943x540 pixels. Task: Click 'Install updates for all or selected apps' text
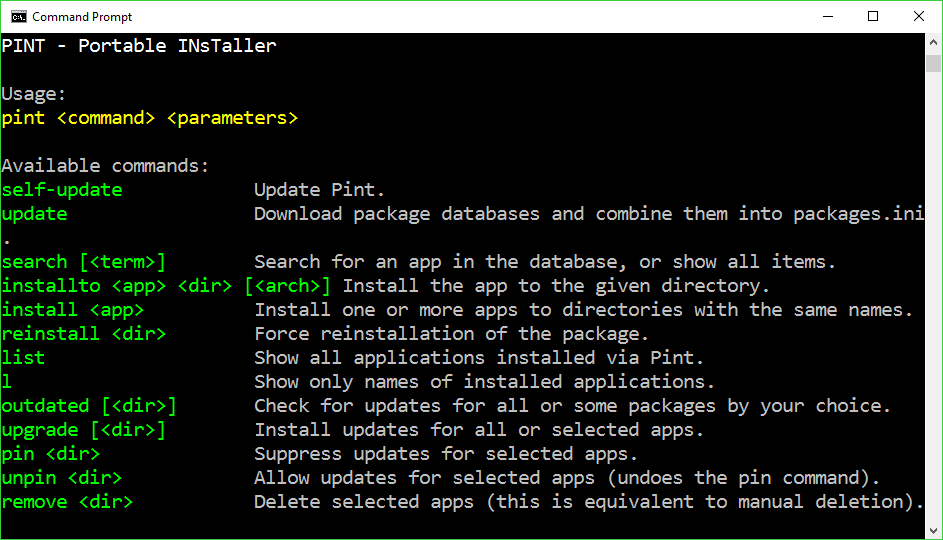point(479,430)
